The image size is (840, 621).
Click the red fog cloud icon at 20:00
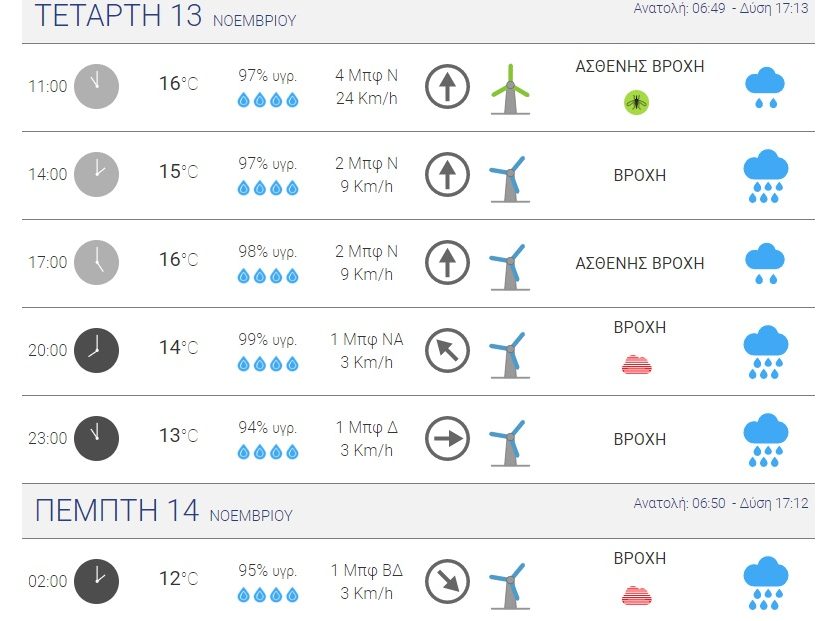pyautogui.click(x=637, y=365)
